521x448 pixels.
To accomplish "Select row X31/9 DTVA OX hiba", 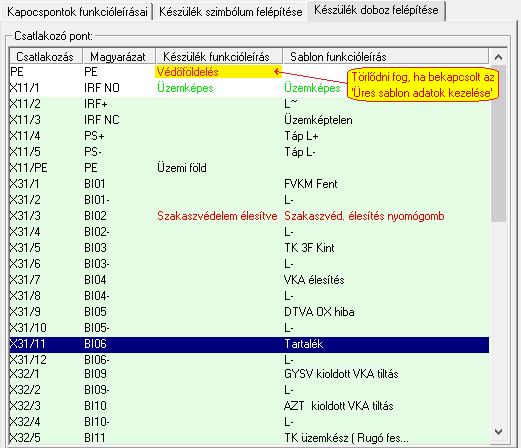I will coord(249,312).
